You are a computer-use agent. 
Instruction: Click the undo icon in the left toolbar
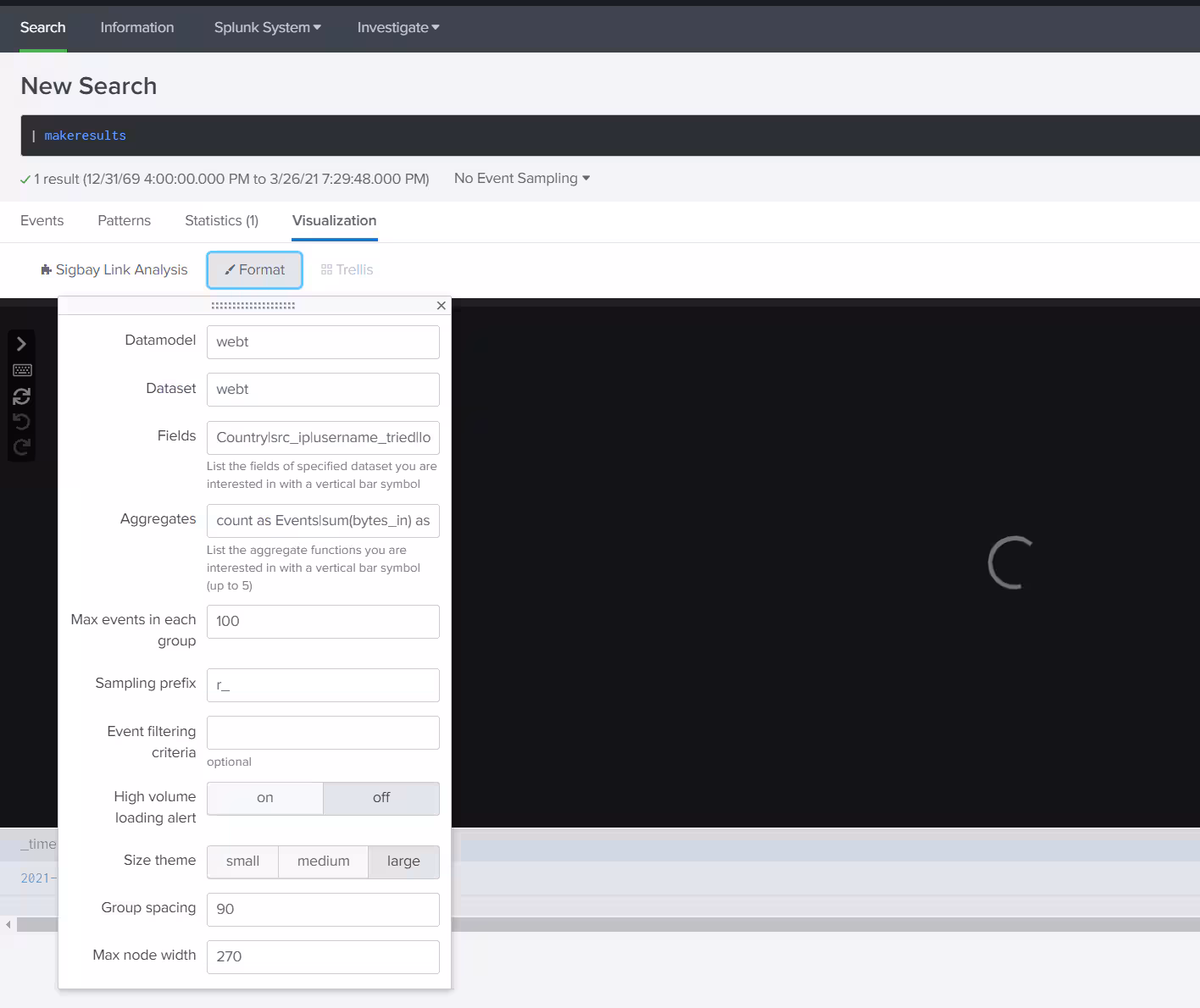(x=22, y=422)
